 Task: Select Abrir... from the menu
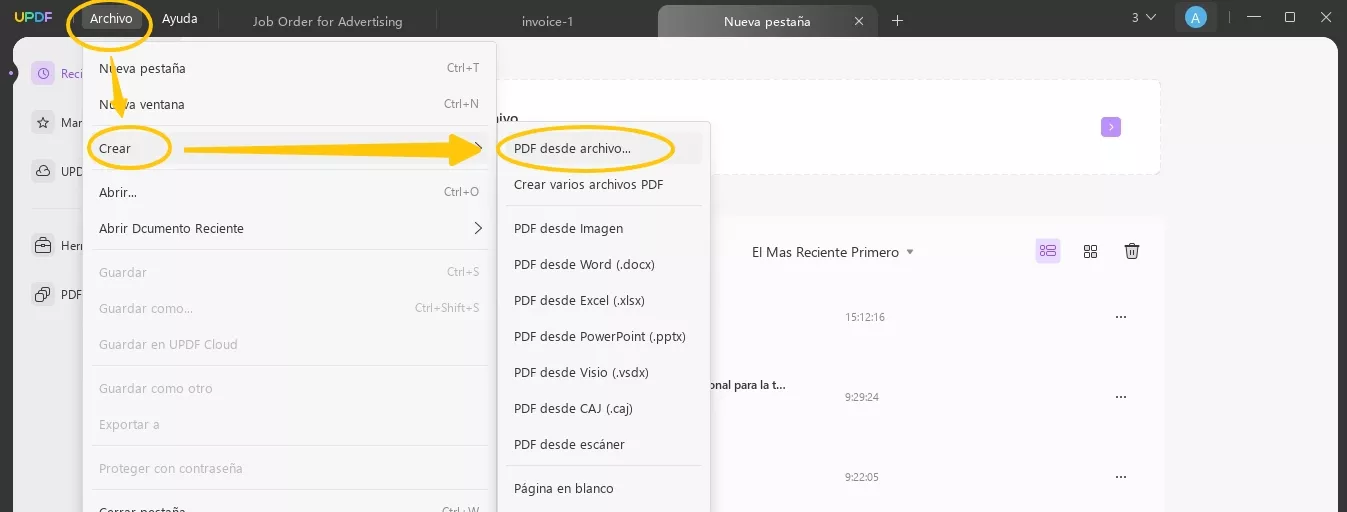(x=289, y=192)
